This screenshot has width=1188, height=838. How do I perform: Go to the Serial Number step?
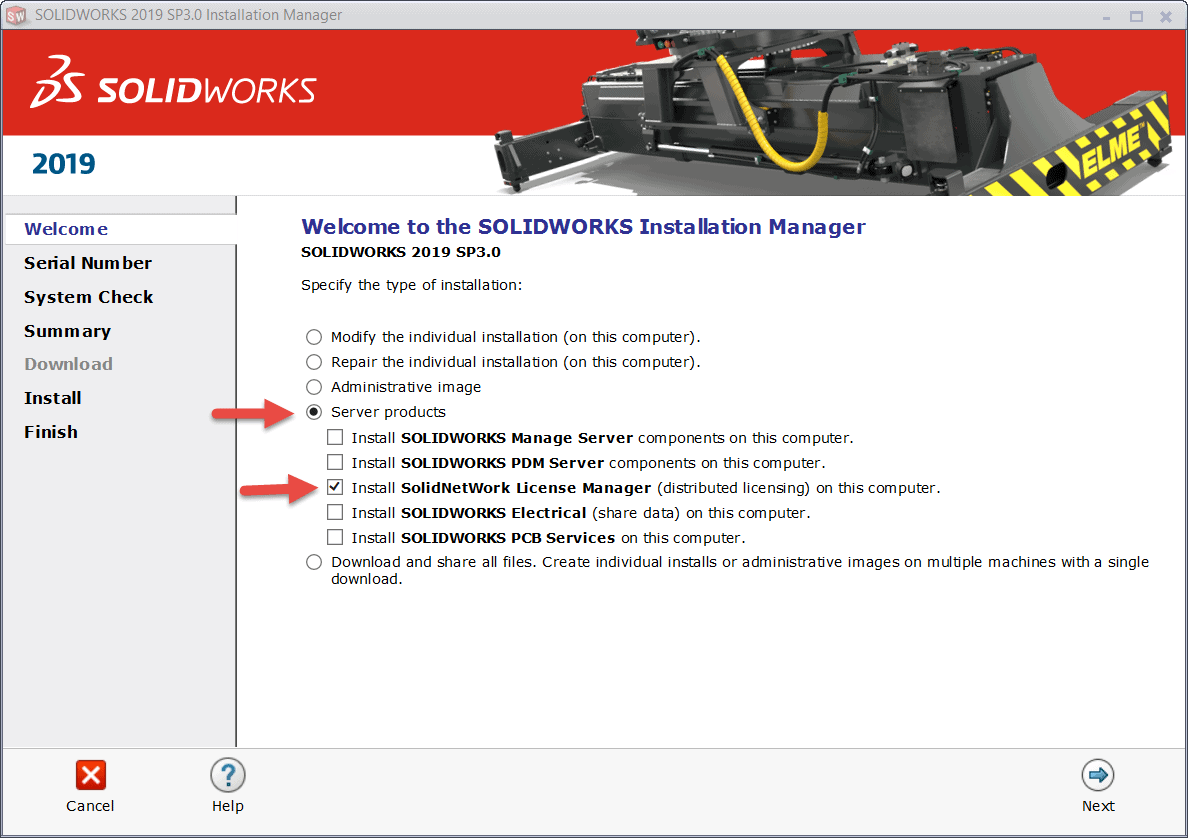pyautogui.click(x=88, y=263)
